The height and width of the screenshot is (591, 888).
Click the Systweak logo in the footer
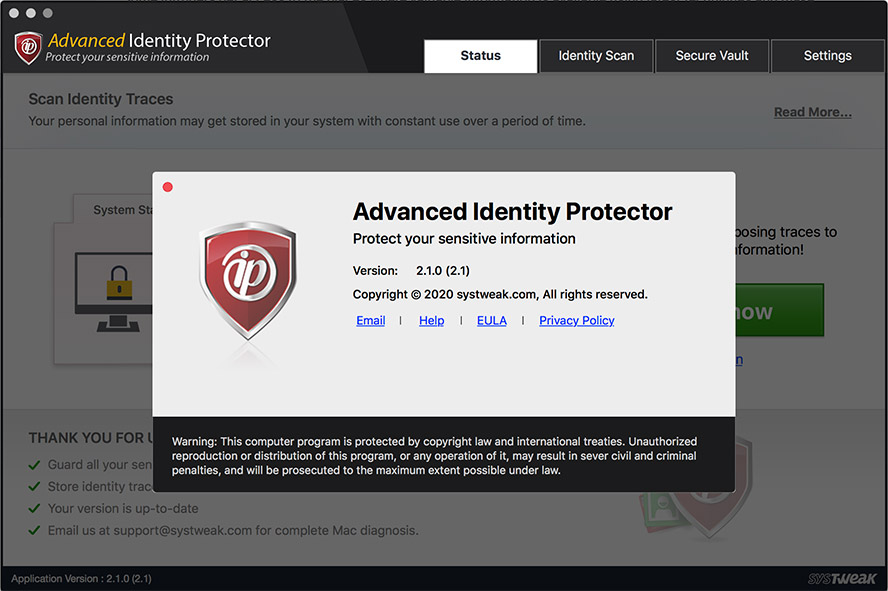coord(842,578)
